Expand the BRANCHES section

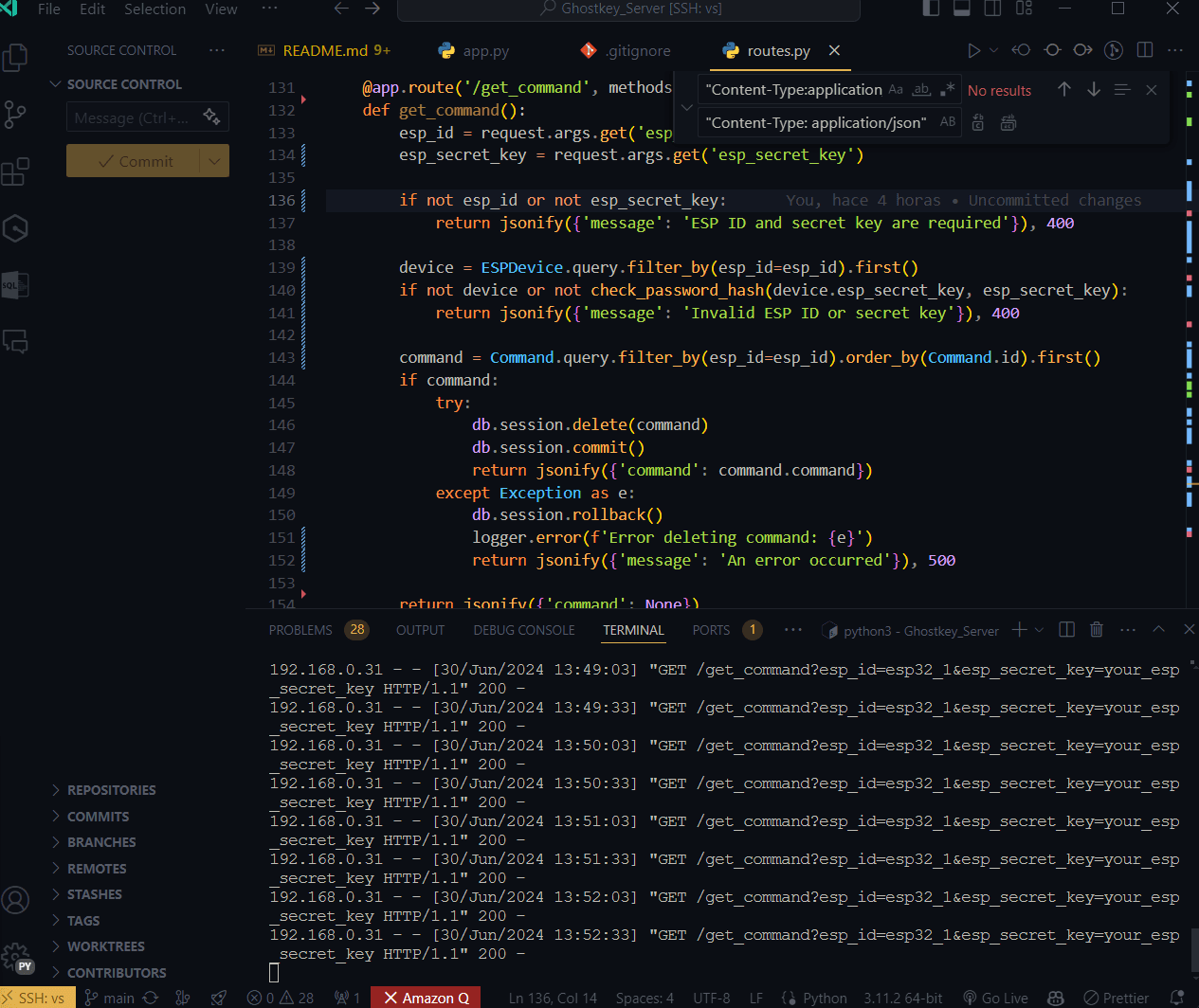[x=101, y=842]
